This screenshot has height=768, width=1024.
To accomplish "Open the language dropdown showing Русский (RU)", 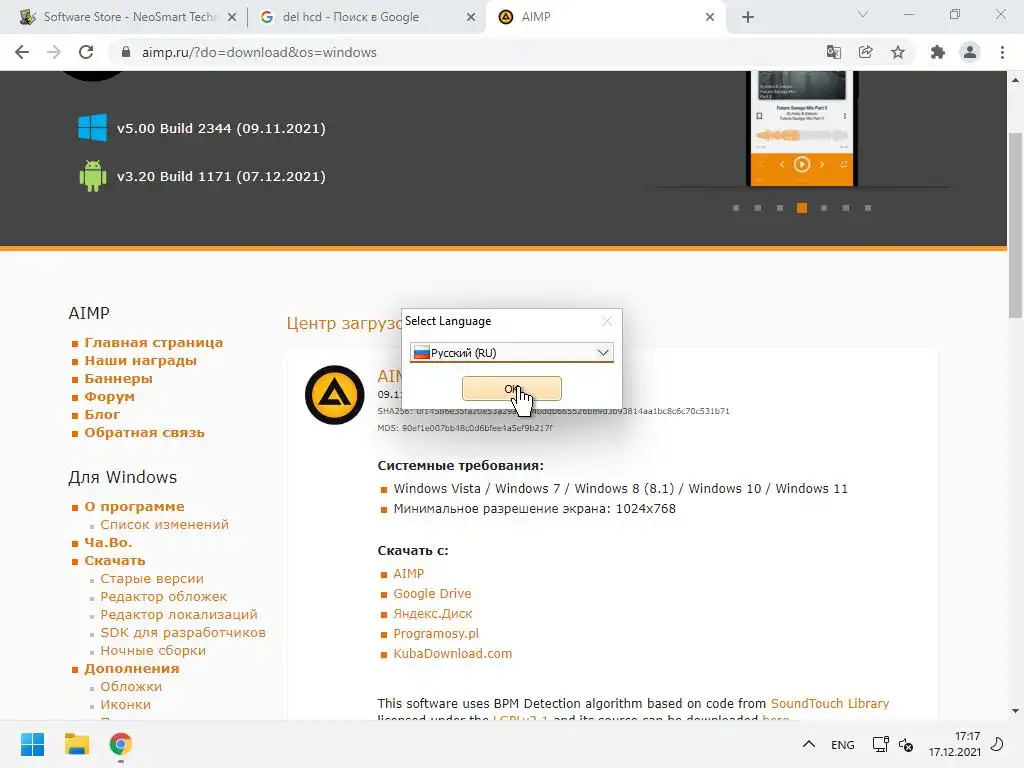I will (511, 353).
